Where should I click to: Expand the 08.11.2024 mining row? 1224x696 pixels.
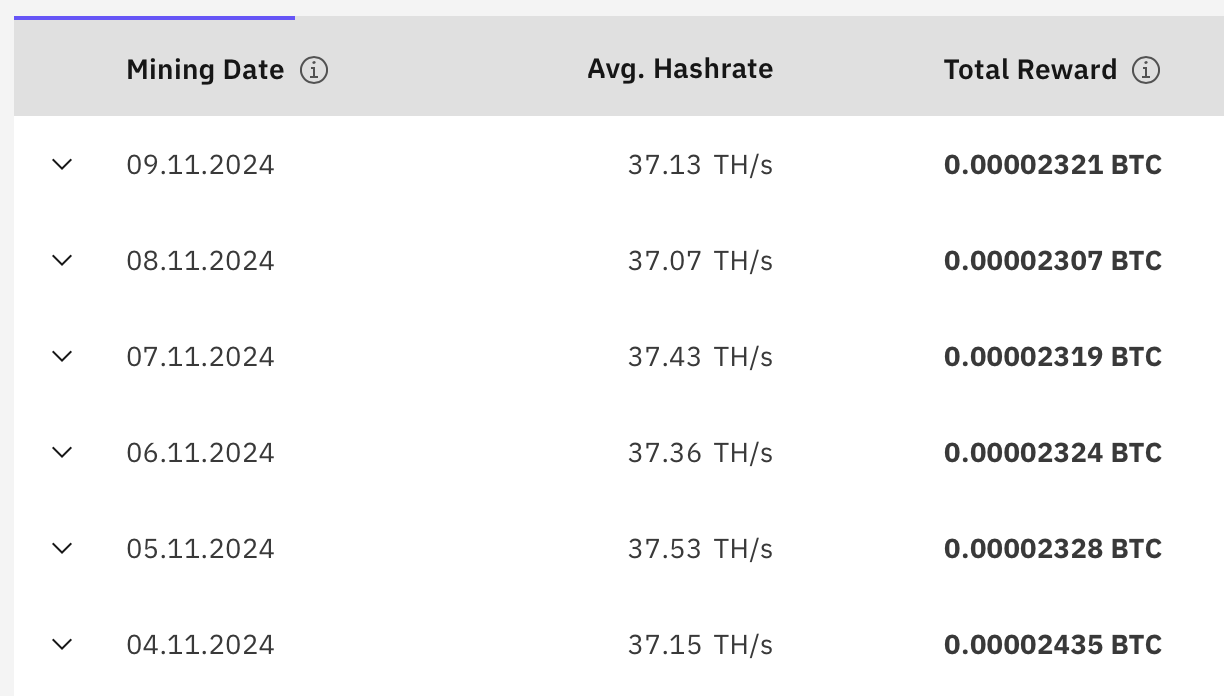[62, 260]
